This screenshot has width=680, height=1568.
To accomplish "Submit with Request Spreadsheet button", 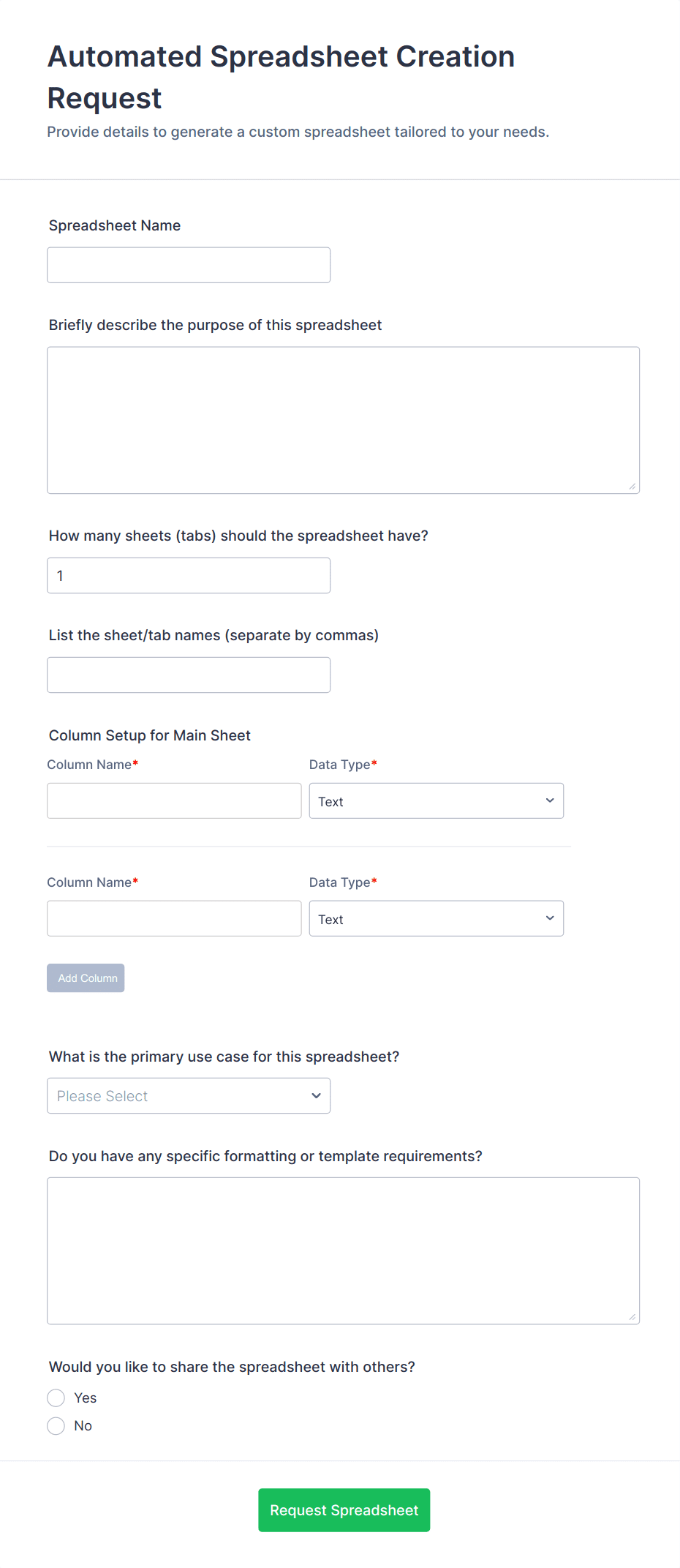I will (x=344, y=1510).
